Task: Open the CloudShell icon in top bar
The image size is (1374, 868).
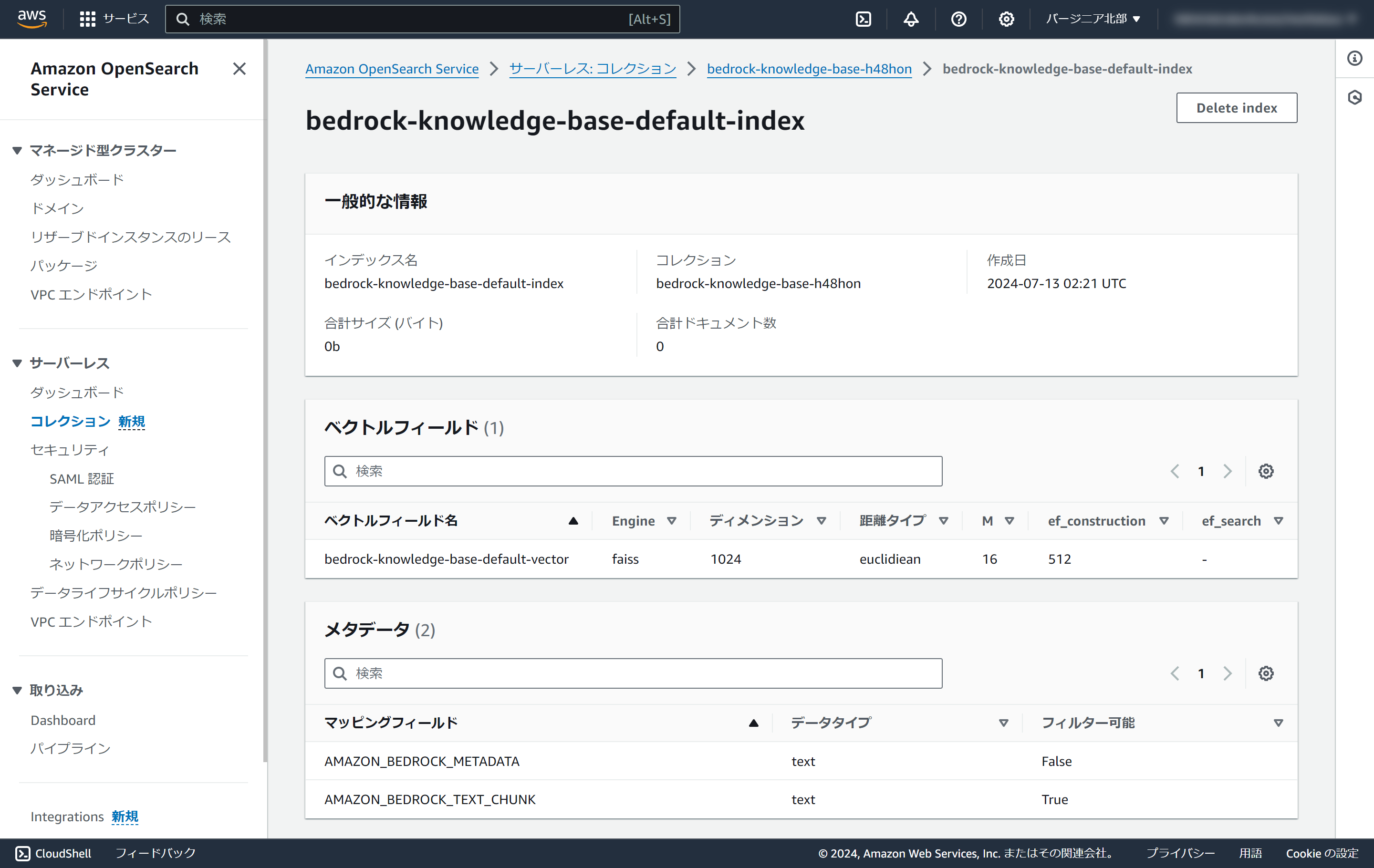Action: coord(864,19)
